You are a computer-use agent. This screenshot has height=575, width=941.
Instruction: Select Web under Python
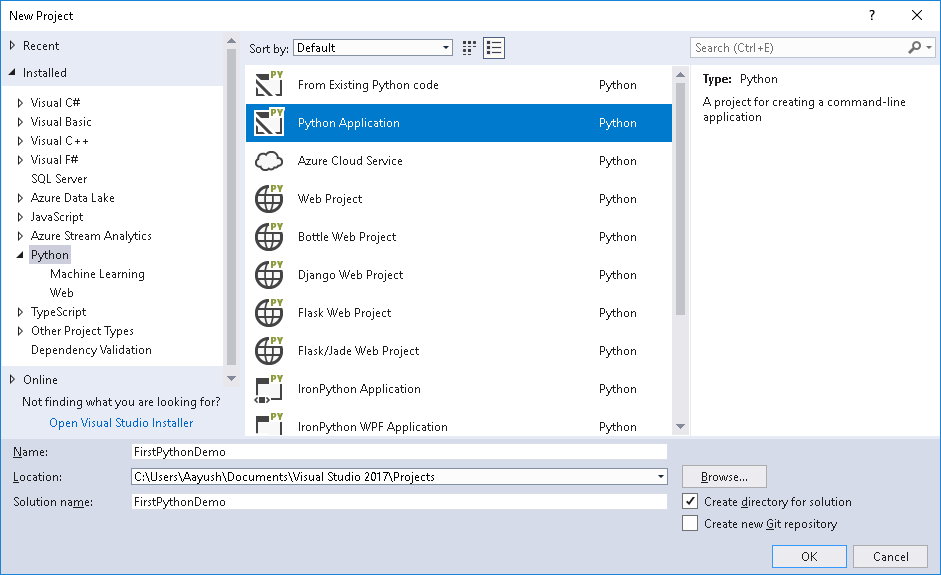(x=61, y=293)
